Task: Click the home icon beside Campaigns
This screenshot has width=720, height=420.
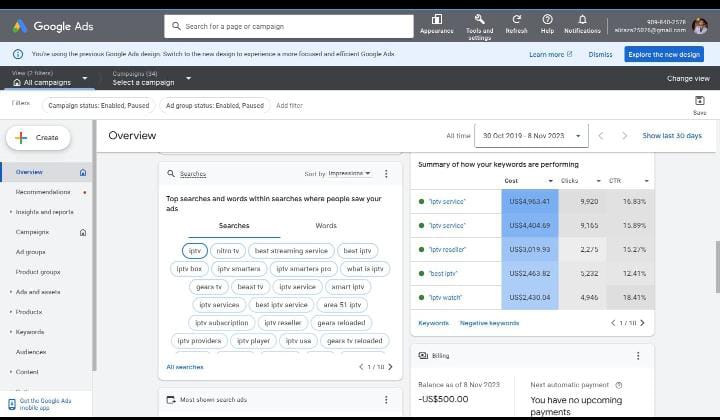Action: 83,232
